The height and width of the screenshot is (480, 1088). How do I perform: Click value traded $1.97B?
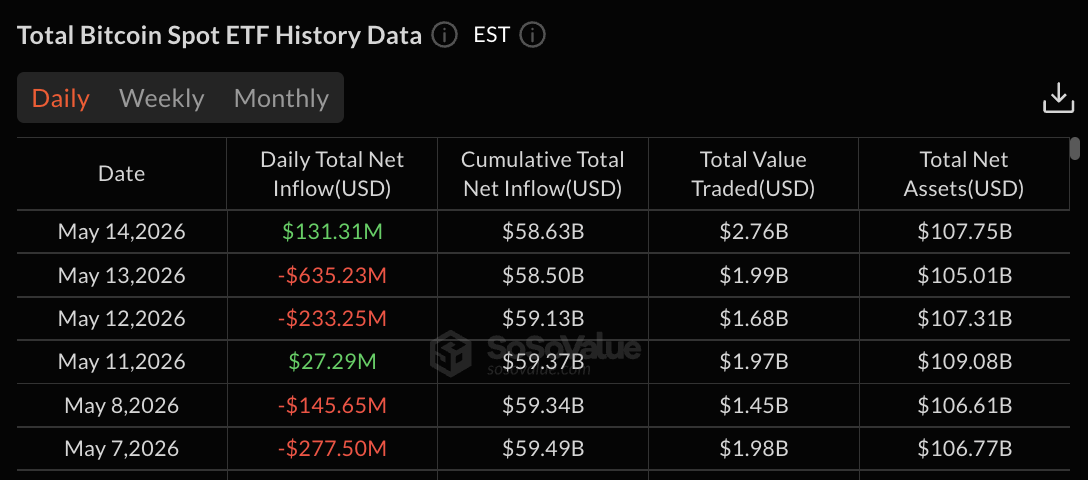point(754,361)
